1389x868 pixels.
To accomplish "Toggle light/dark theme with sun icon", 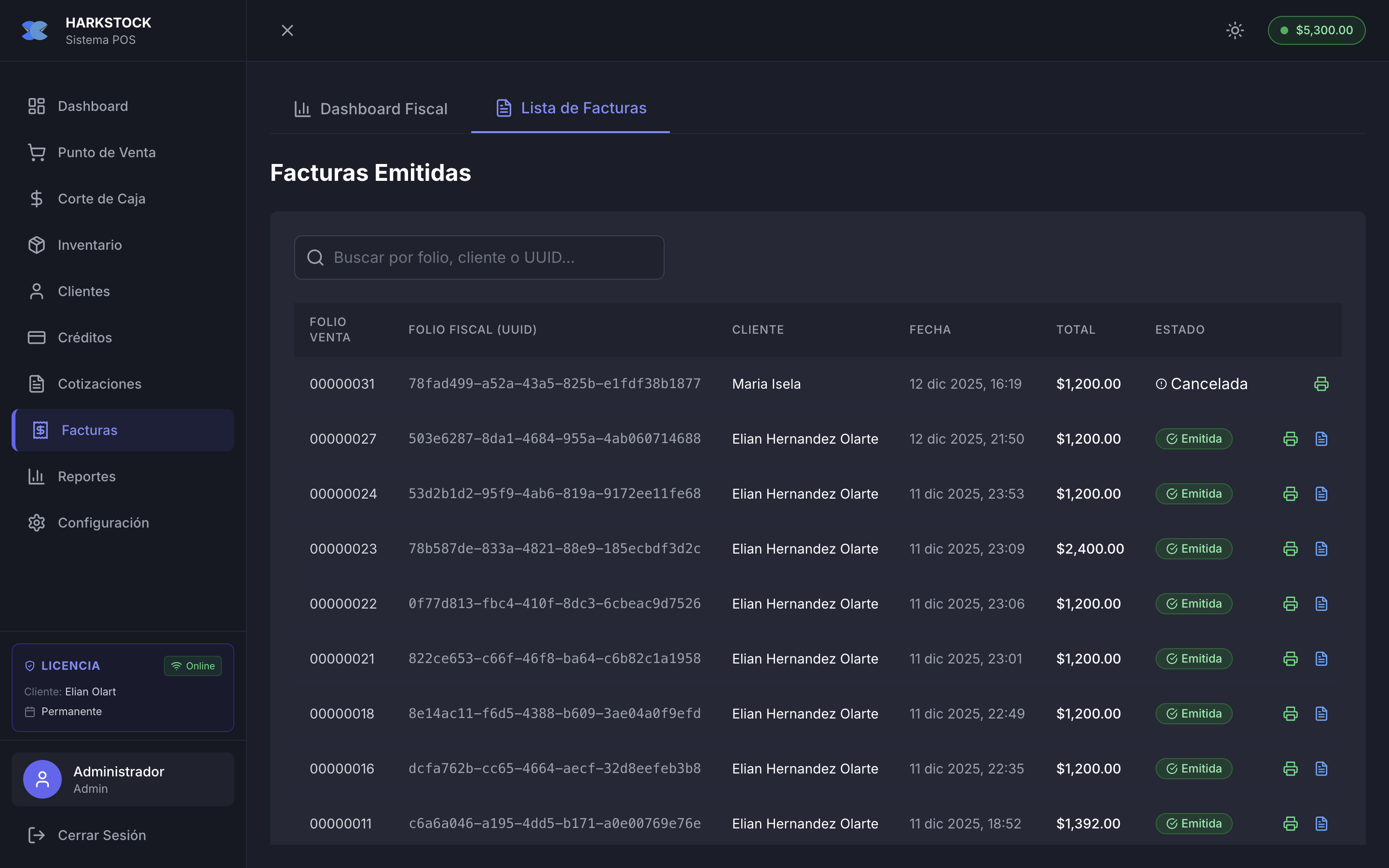I will (x=1235, y=30).
